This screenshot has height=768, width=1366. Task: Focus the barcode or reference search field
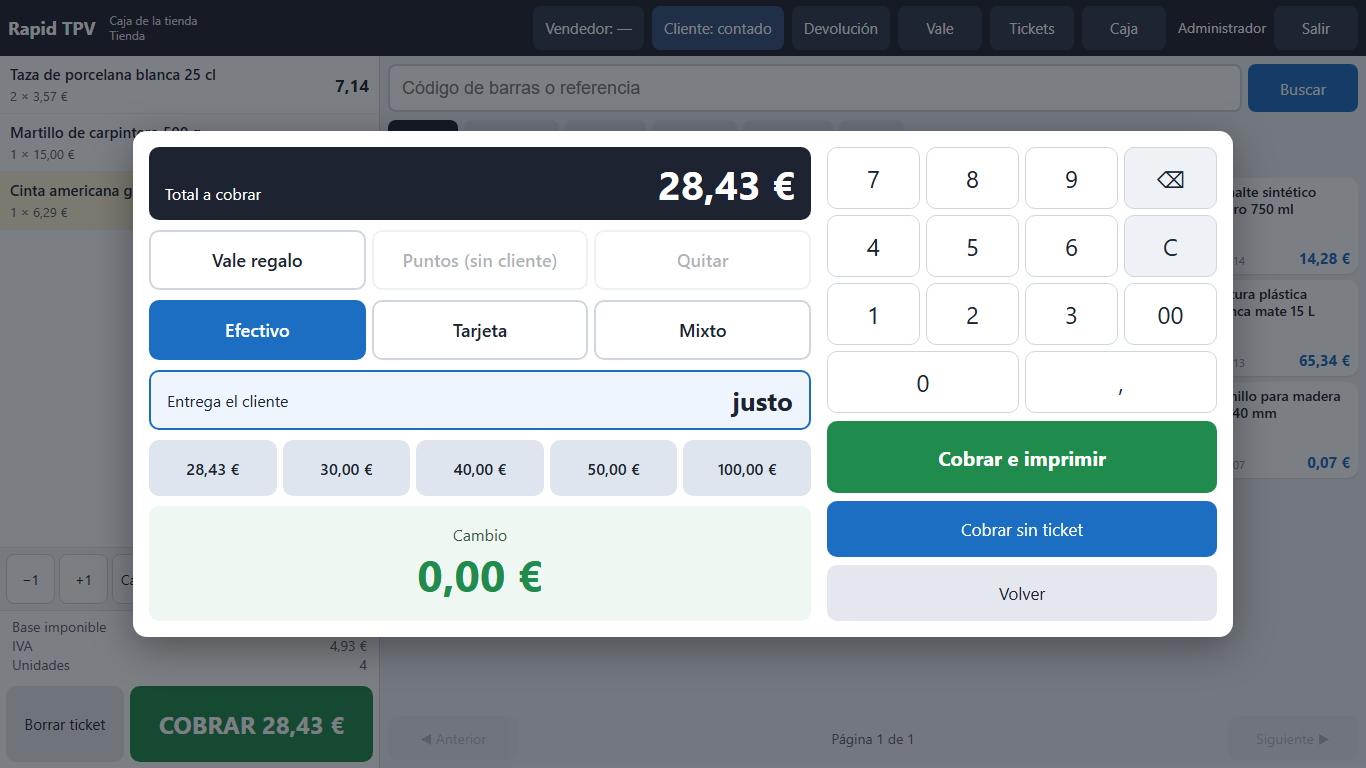[814, 88]
